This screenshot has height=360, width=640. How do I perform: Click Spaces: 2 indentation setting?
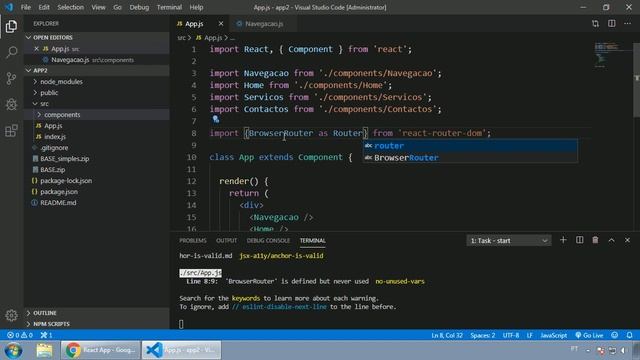(482, 335)
